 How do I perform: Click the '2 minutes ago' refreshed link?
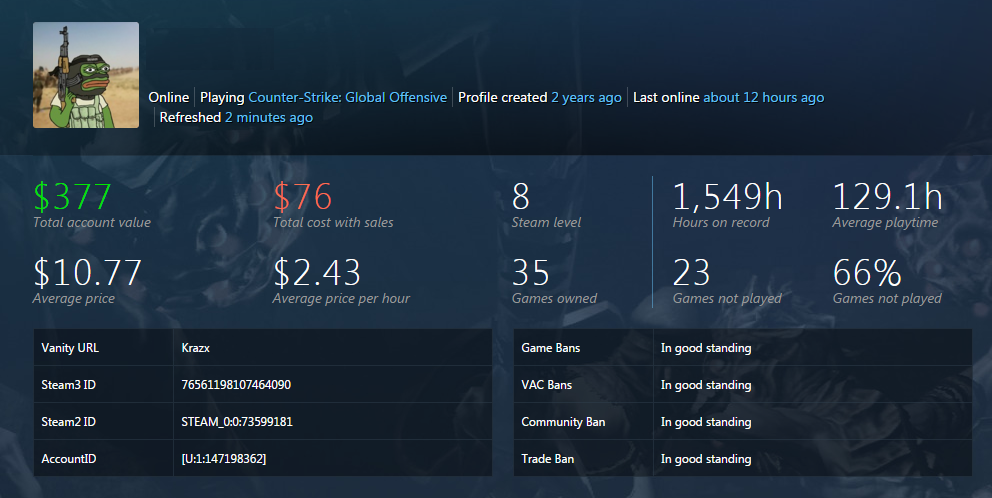(269, 118)
